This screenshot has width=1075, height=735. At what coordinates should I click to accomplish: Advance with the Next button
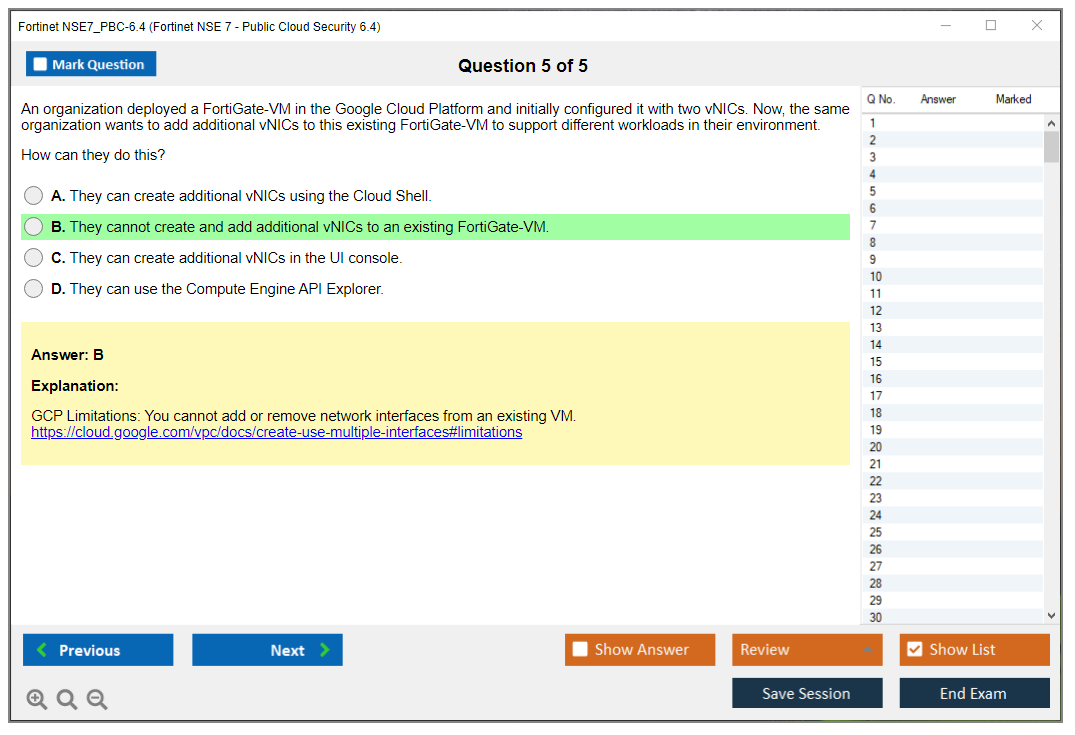coord(267,650)
